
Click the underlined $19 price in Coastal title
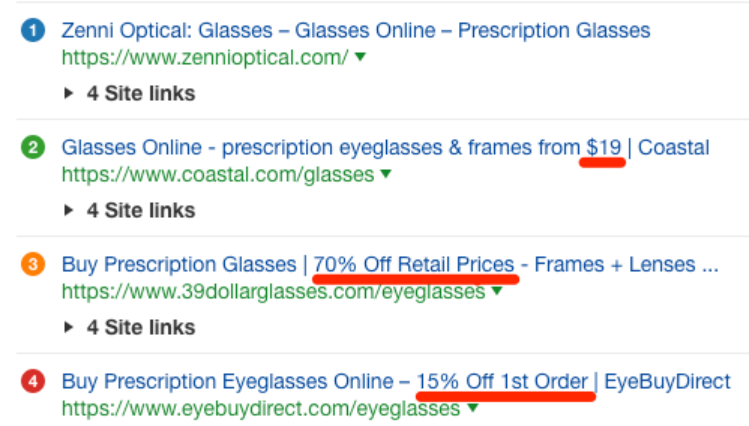point(603,148)
